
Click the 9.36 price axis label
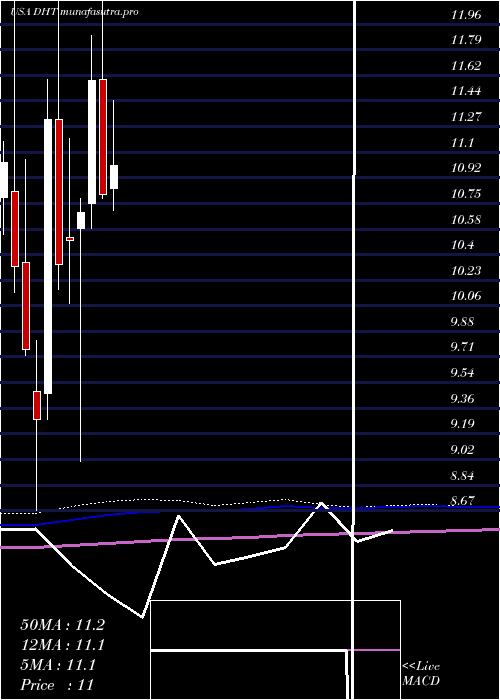click(x=462, y=399)
